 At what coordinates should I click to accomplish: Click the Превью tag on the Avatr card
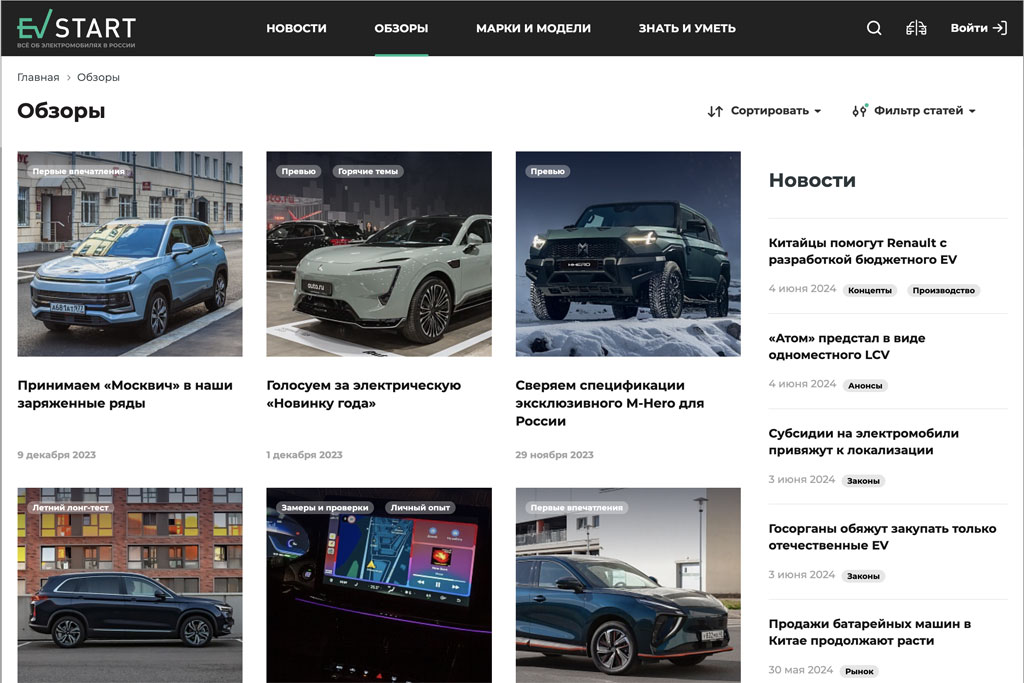point(298,171)
